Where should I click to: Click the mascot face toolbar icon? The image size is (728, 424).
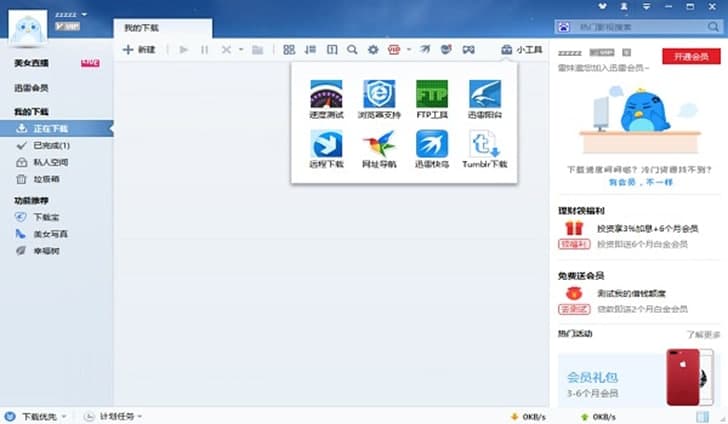(446, 49)
